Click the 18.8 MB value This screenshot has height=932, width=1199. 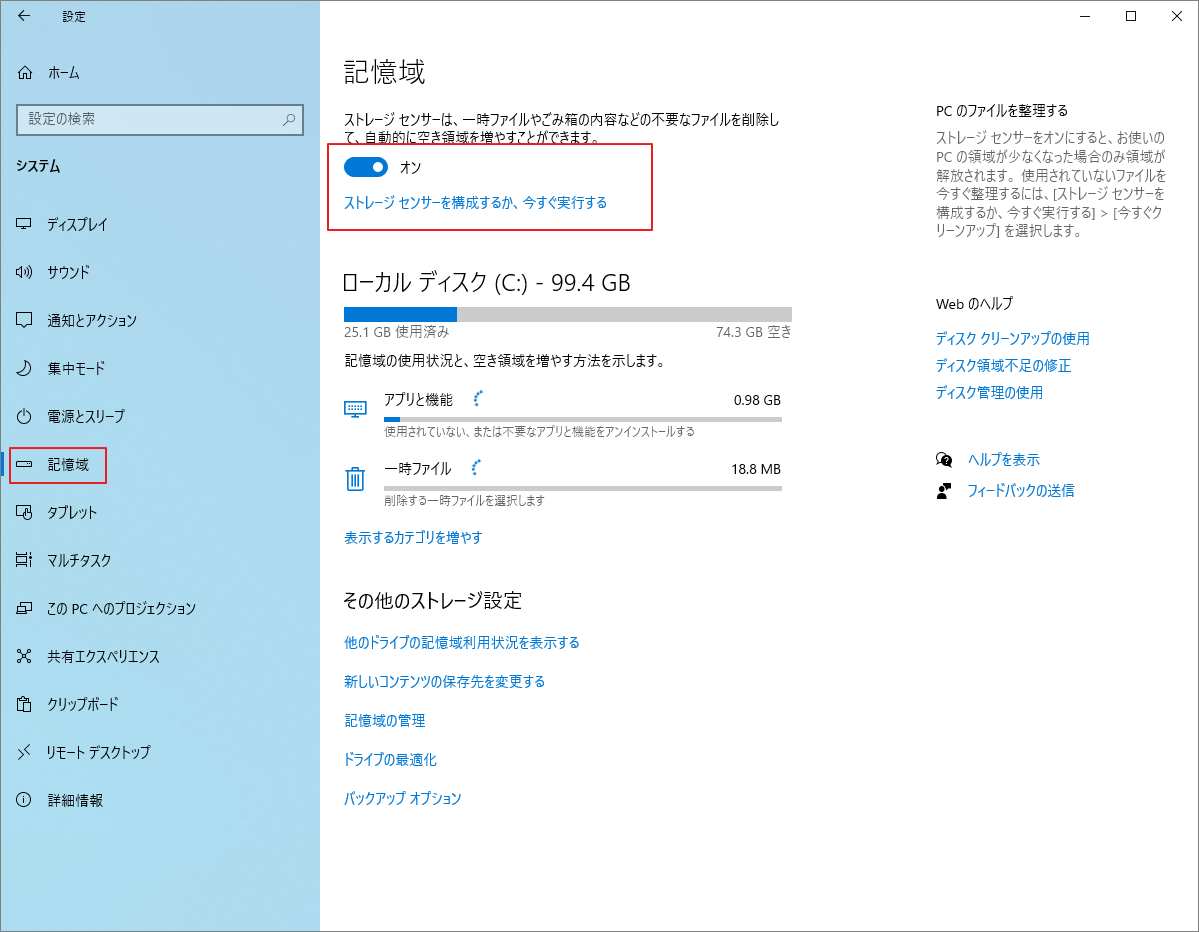click(x=755, y=469)
